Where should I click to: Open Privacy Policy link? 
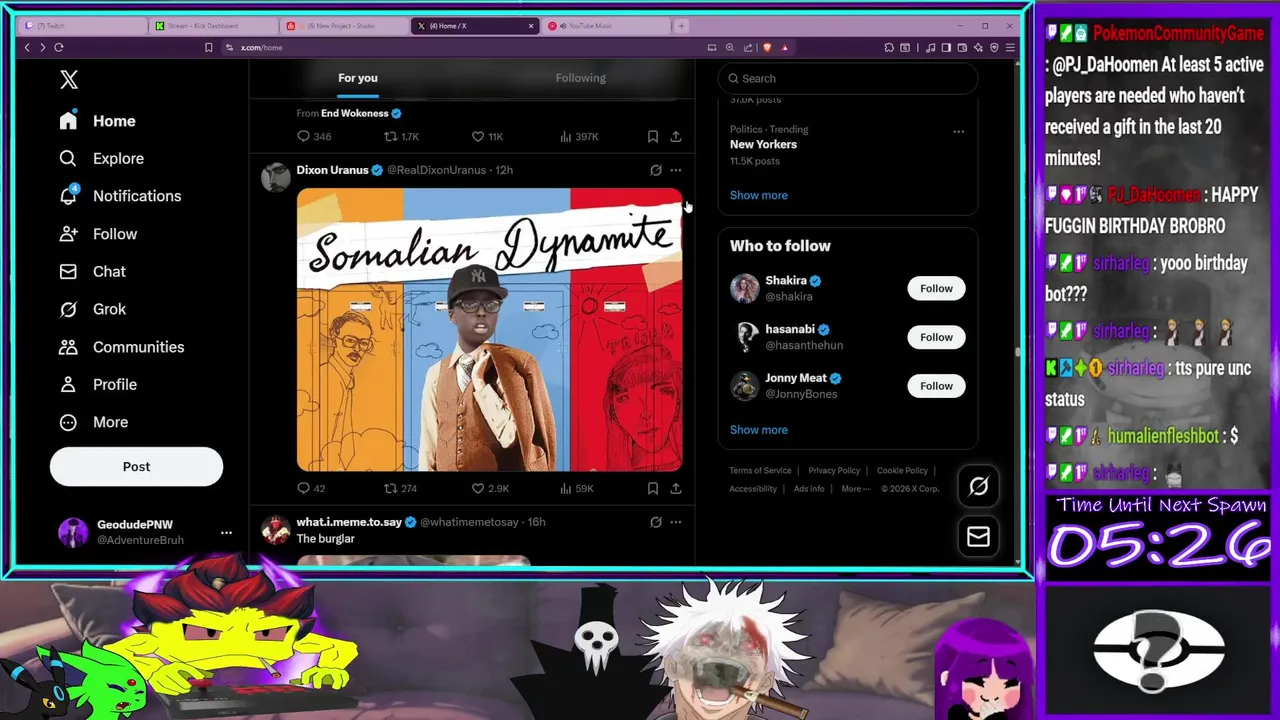click(834, 471)
